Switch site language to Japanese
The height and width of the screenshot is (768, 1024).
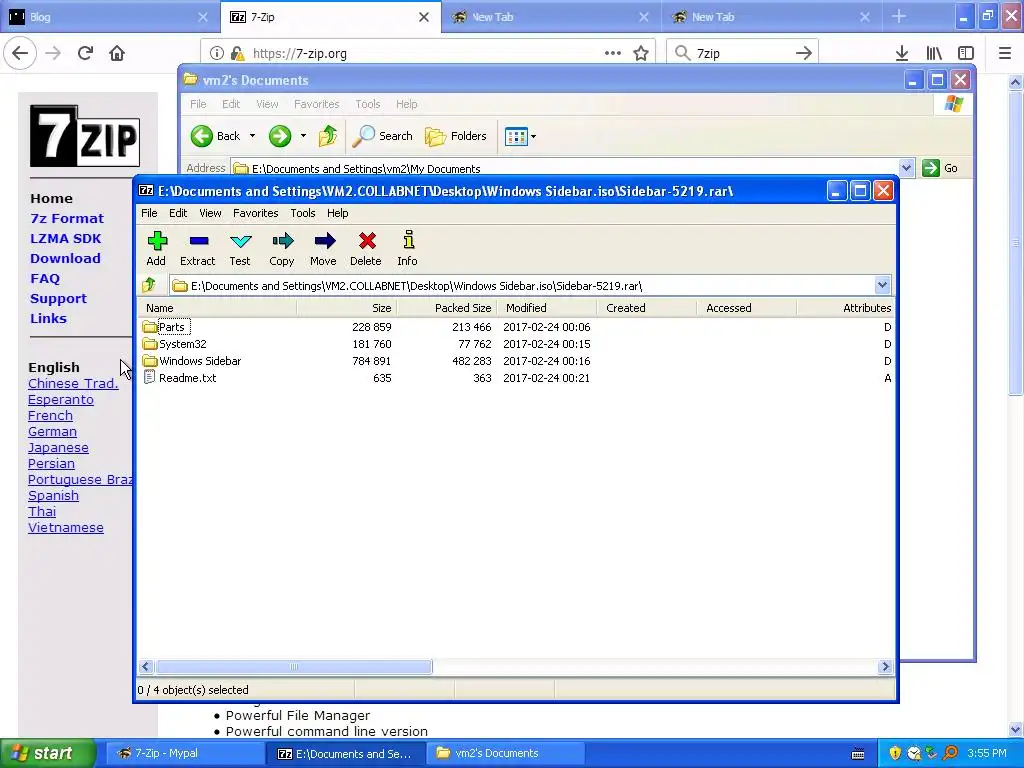click(x=58, y=447)
